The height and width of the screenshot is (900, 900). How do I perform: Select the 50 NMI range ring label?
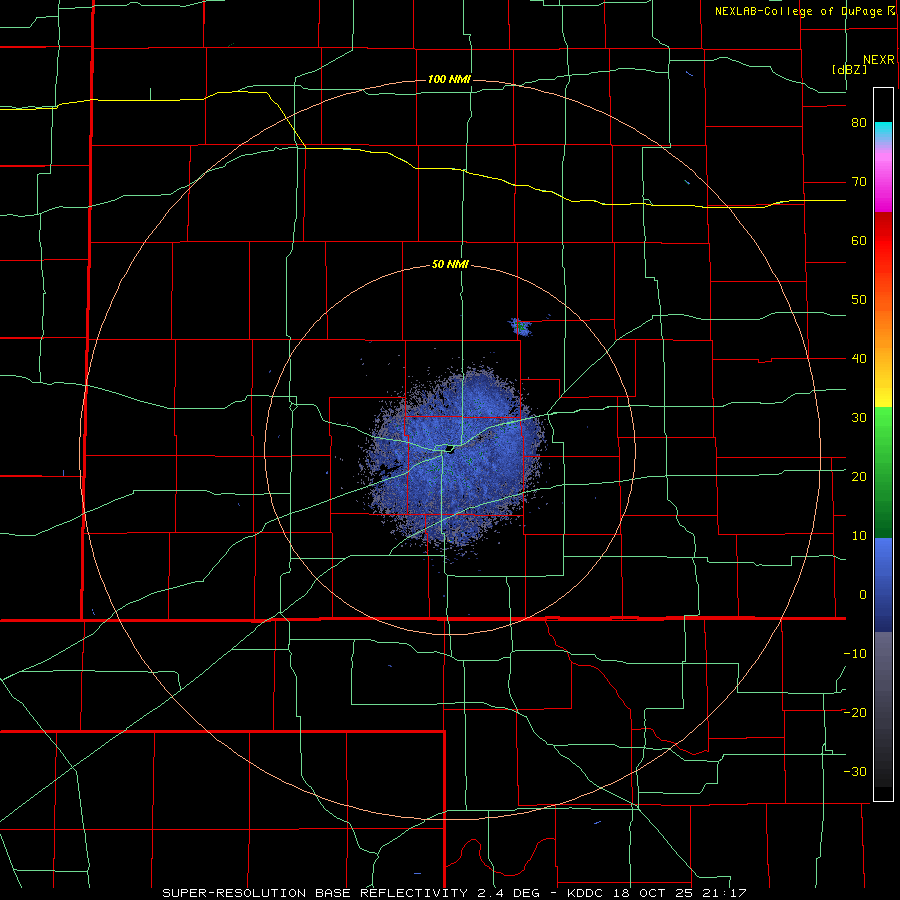pyautogui.click(x=450, y=265)
